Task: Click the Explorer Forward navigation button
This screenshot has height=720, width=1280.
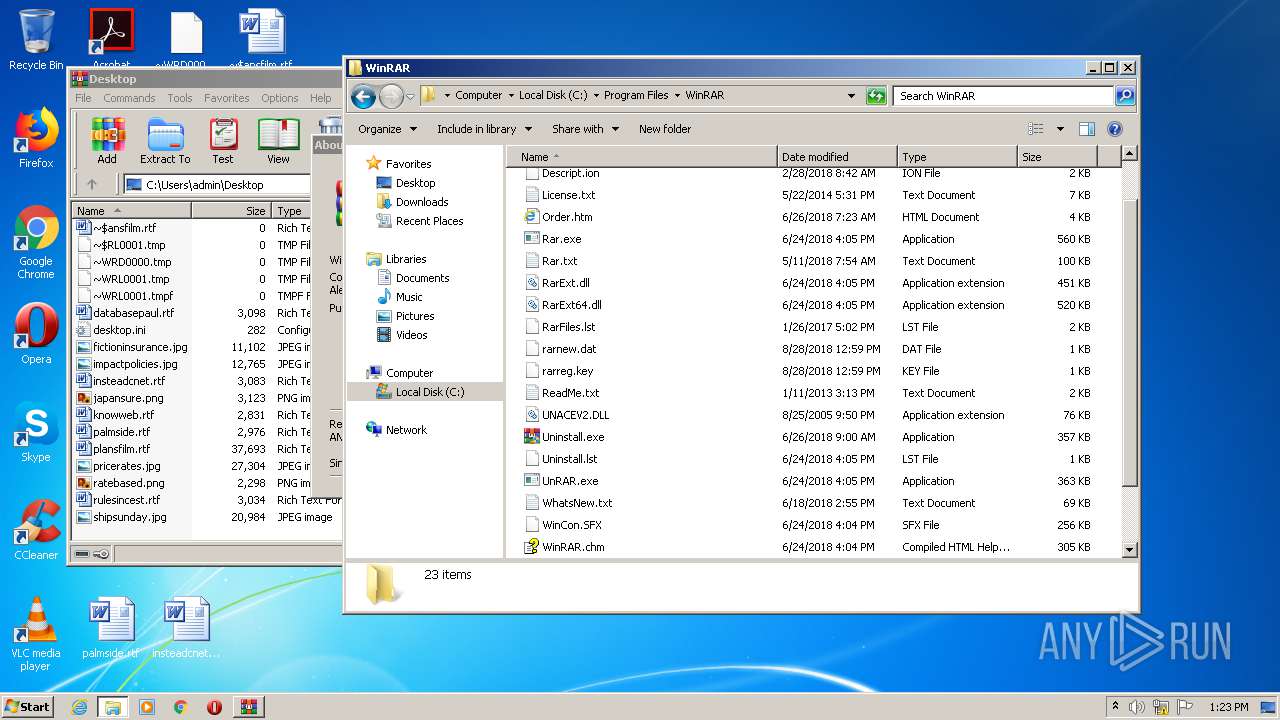Action: 391,96
